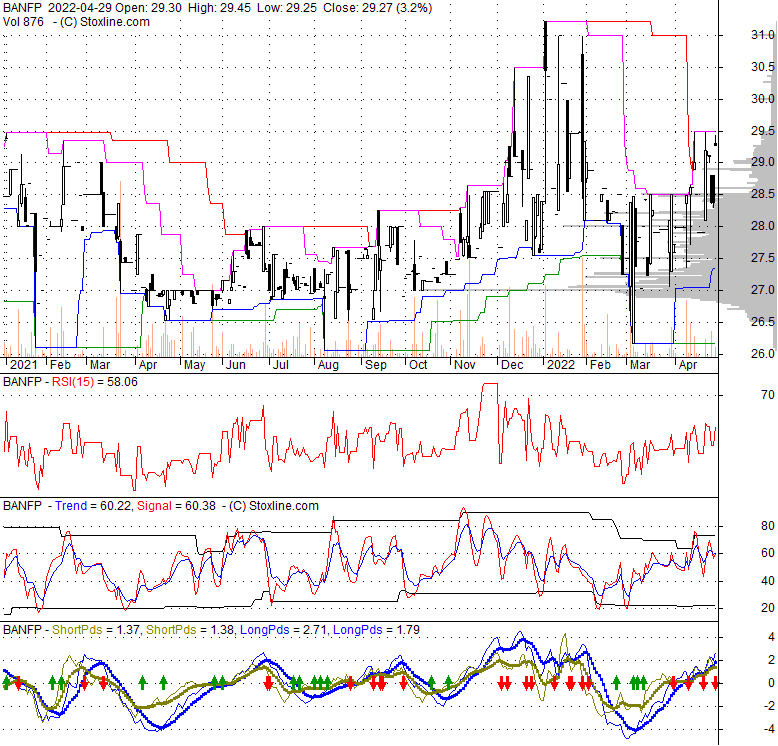This screenshot has height=746, width=778.
Task: Click the Aug month label on time axis
Action: click(x=328, y=365)
